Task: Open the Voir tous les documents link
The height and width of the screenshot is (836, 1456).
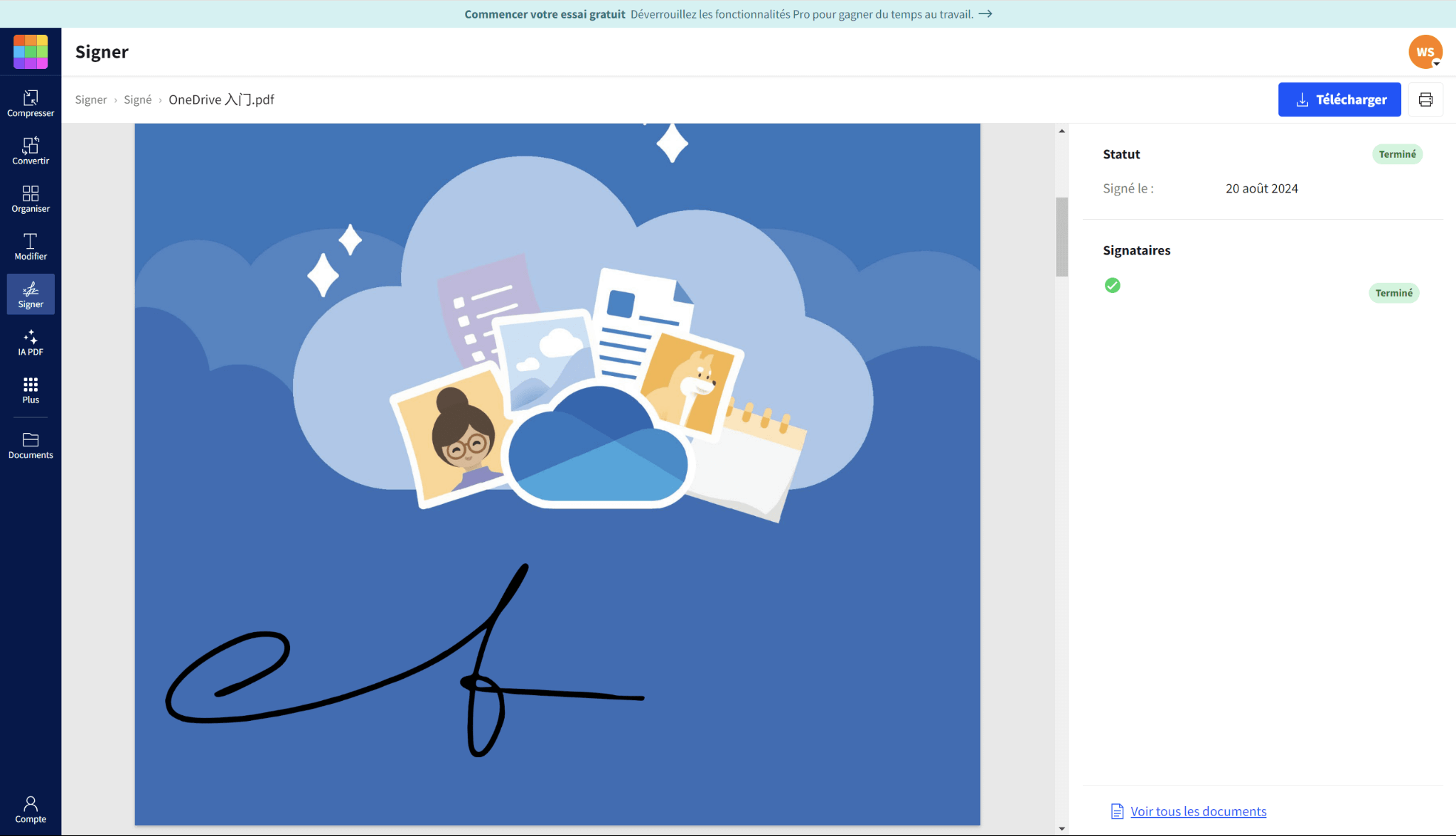Action: 1198,811
